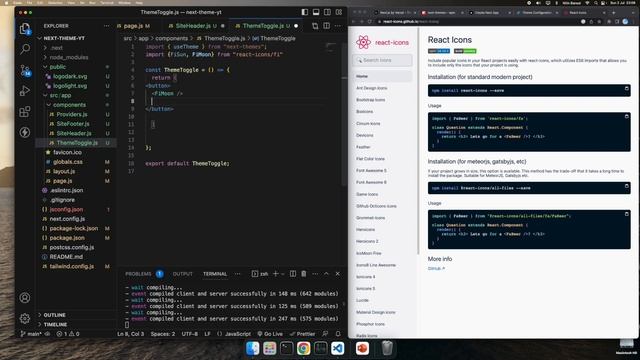Maximize the panel with the chevron up
Viewport: 640px width, 360px height.
[326, 274]
